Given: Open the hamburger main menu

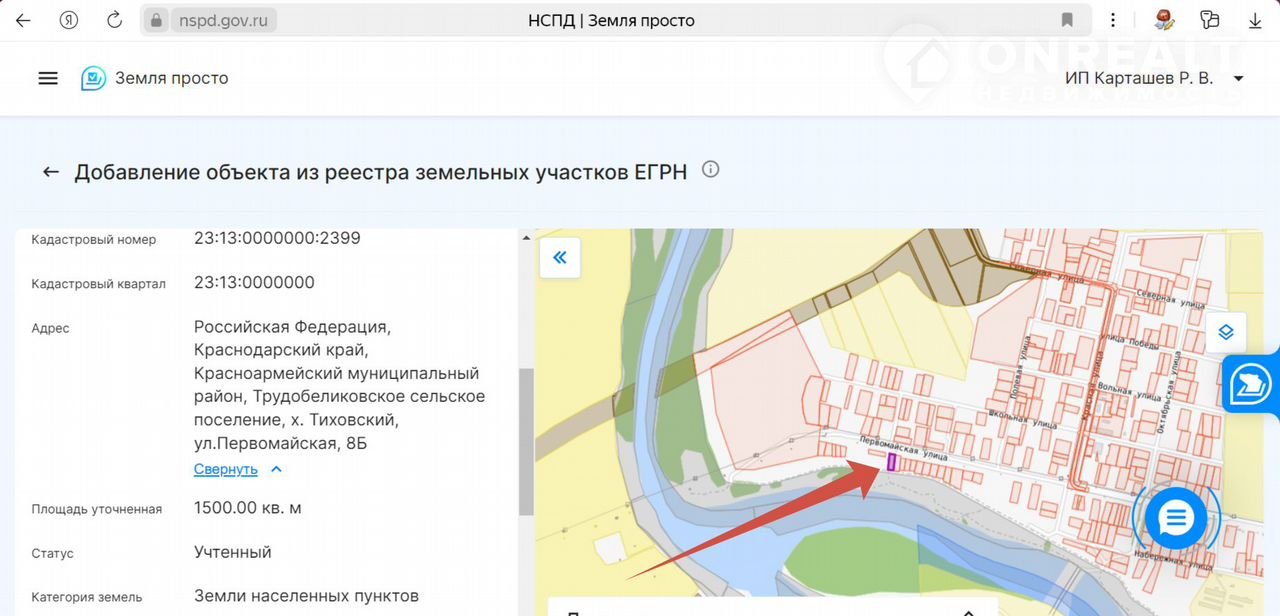Looking at the screenshot, I should tap(48, 78).
